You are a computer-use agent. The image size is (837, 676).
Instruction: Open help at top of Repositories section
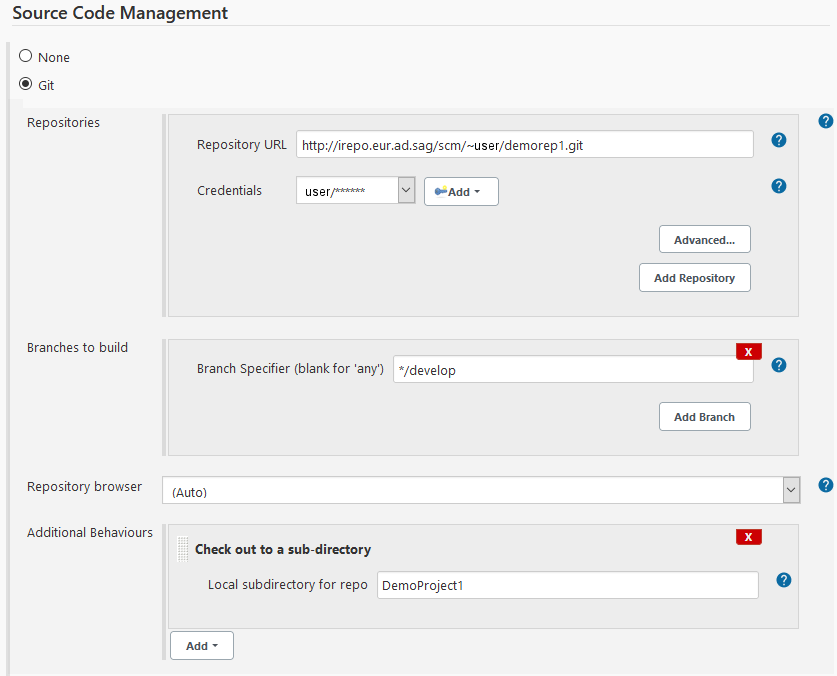click(x=826, y=120)
